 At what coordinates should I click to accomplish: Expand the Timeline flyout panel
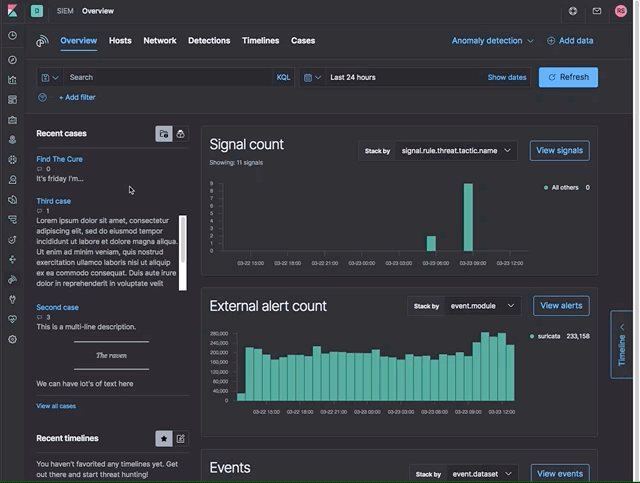[621, 345]
